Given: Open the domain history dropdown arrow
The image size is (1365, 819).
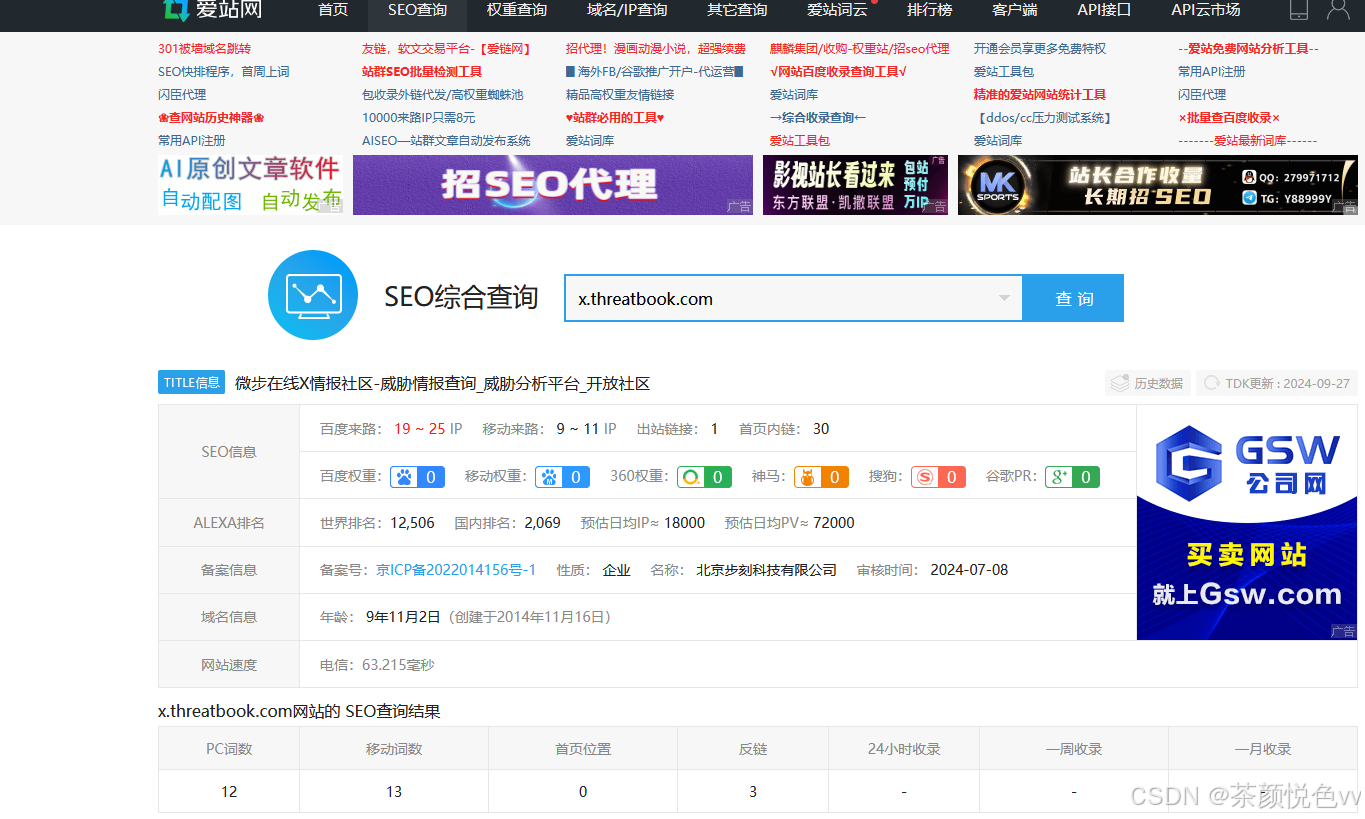Looking at the screenshot, I should [x=1004, y=298].
